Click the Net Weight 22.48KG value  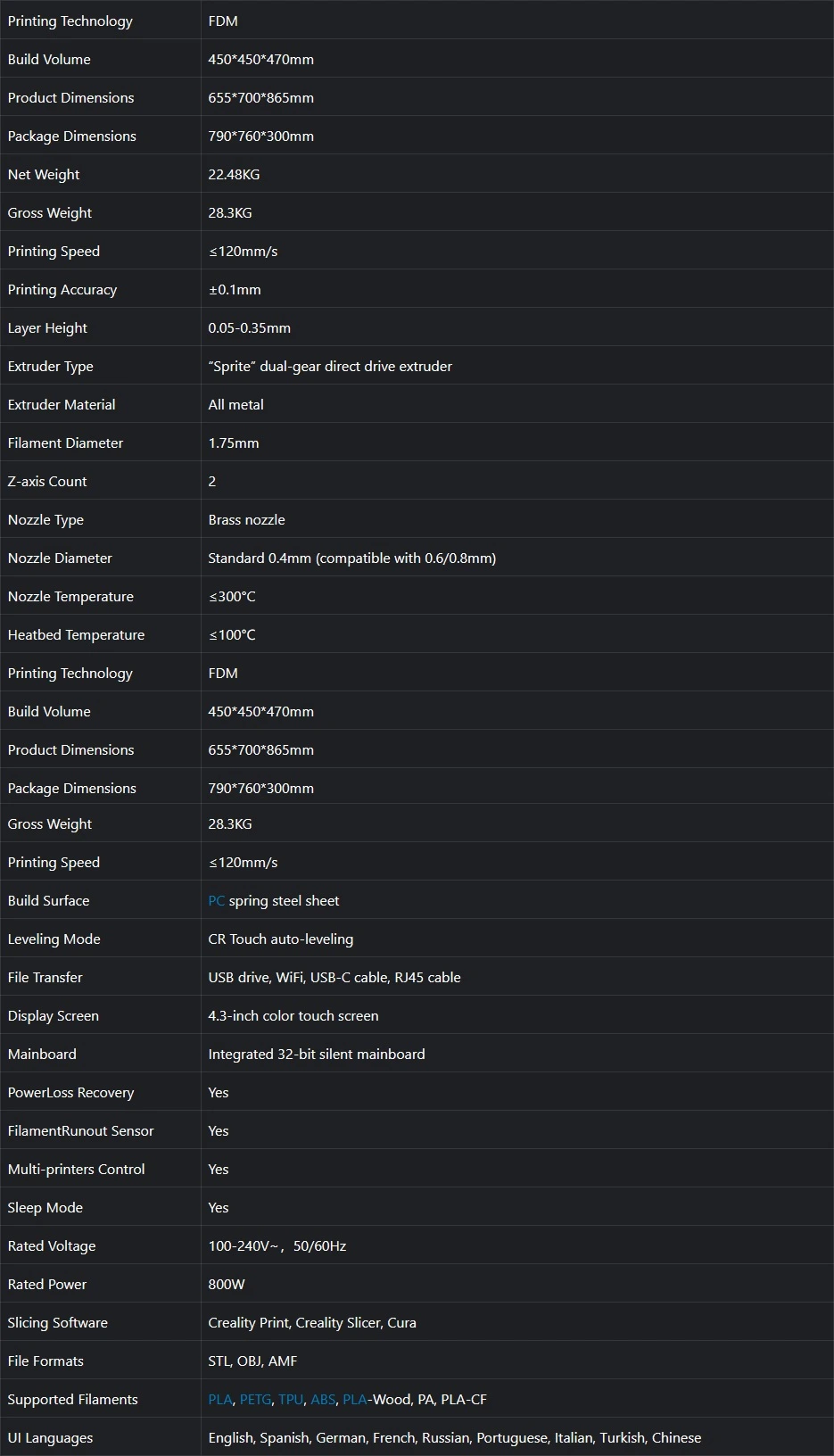[x=234, y=174]
